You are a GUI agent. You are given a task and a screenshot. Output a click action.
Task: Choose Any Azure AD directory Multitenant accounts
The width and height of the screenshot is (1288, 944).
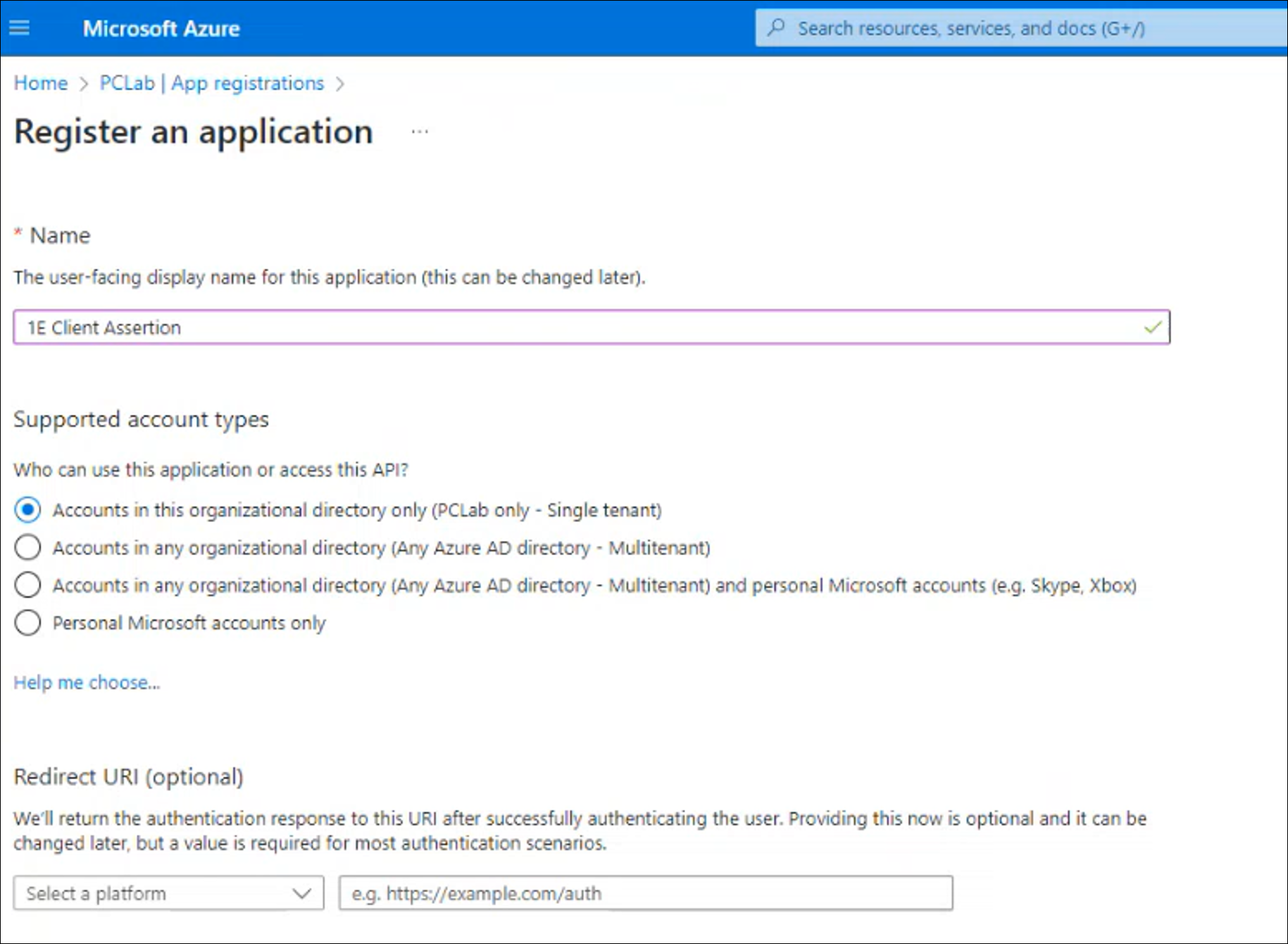point(27,547)
